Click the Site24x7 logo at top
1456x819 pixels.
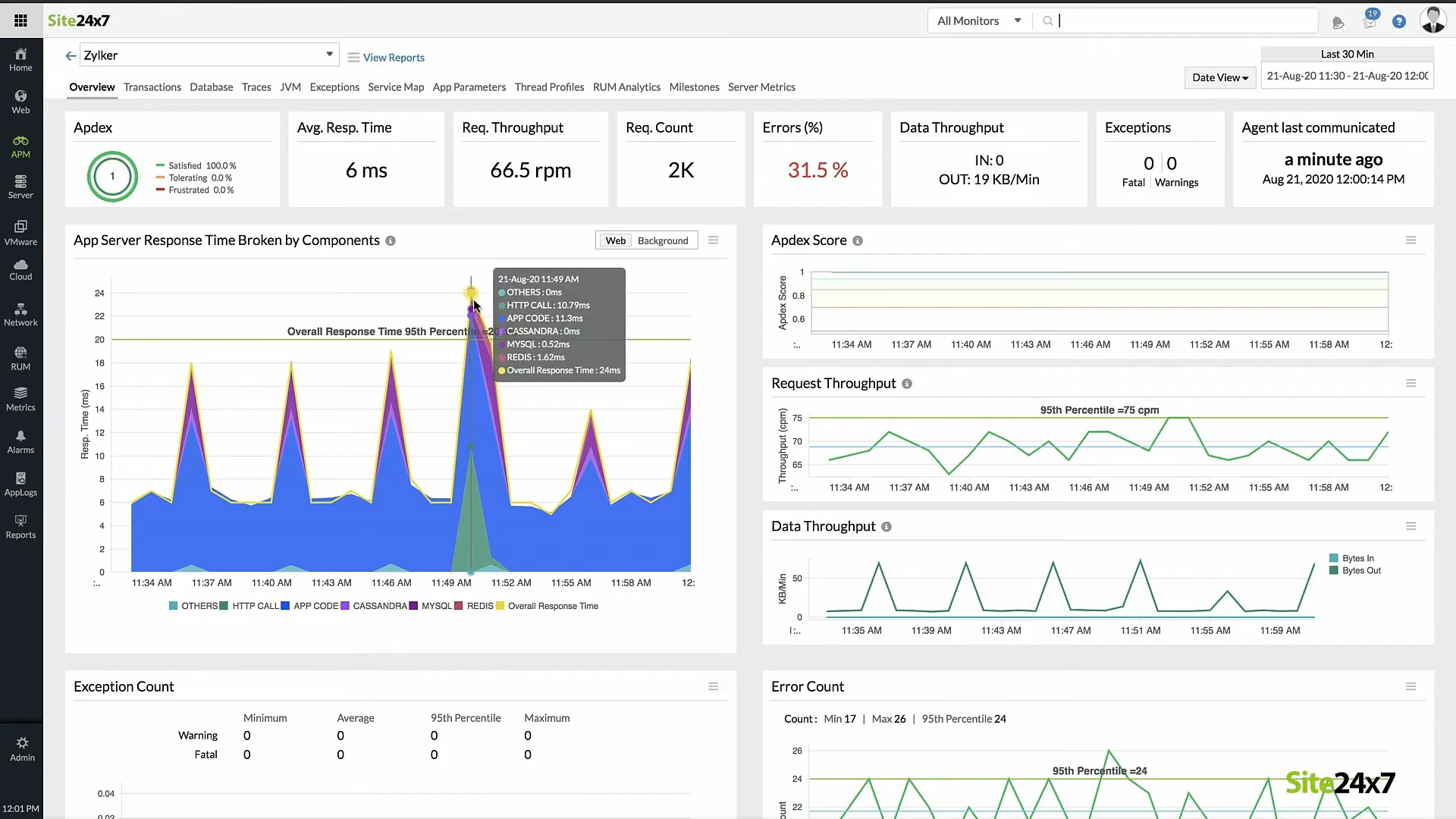point(79,20)
